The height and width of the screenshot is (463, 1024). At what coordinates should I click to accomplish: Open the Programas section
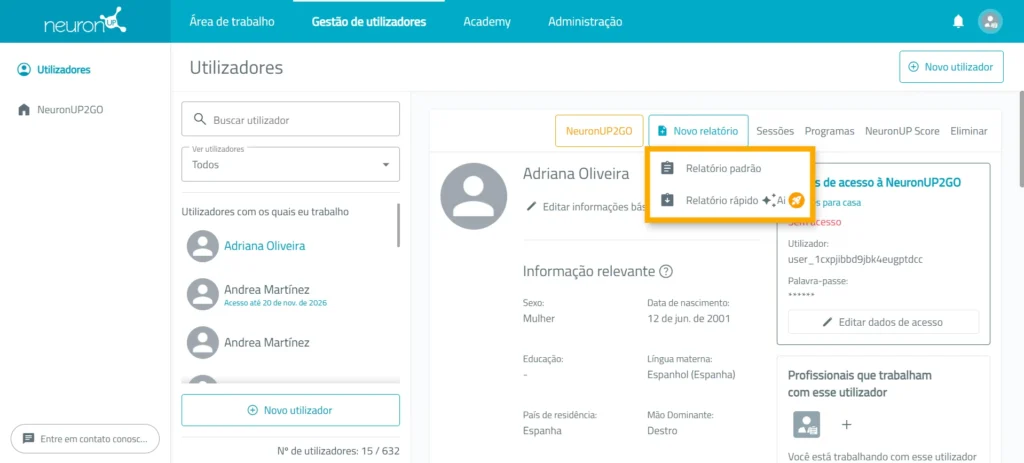point(829,131)
